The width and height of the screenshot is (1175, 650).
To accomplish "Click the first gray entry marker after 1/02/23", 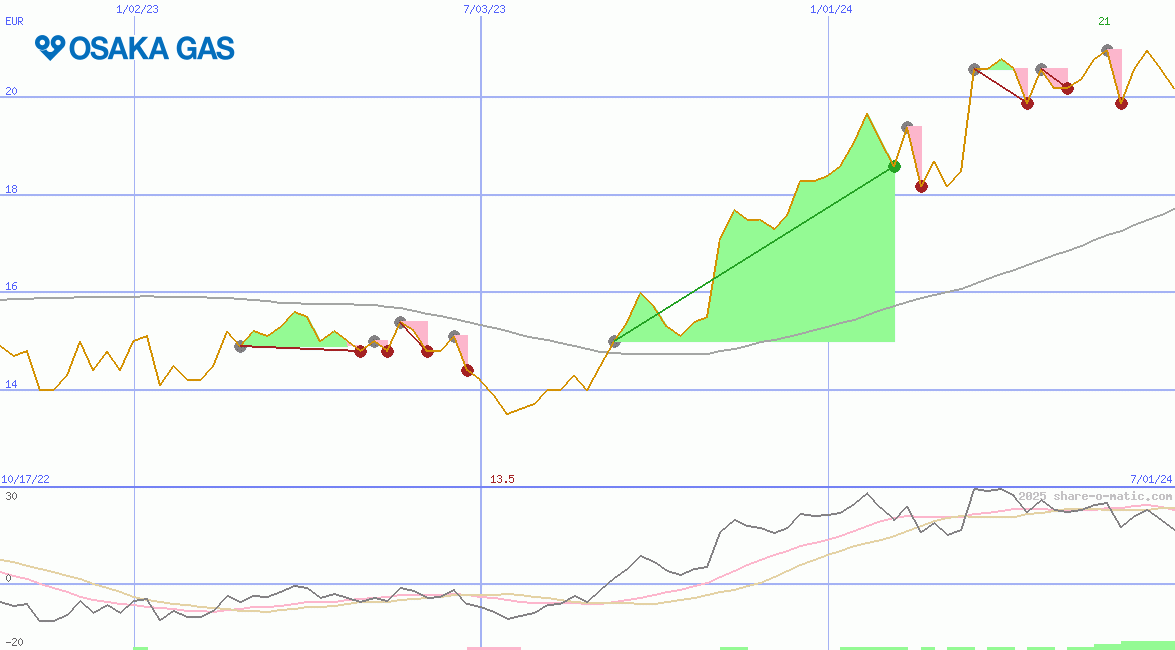I will coord(240,346).
